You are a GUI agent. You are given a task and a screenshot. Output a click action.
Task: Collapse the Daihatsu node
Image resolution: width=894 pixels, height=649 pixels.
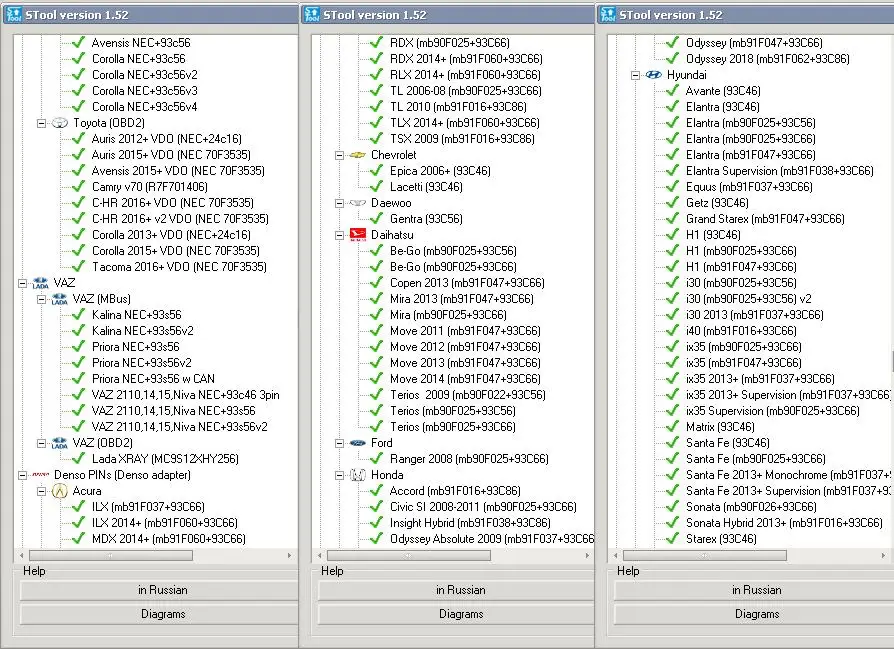(x=339, y=235)
